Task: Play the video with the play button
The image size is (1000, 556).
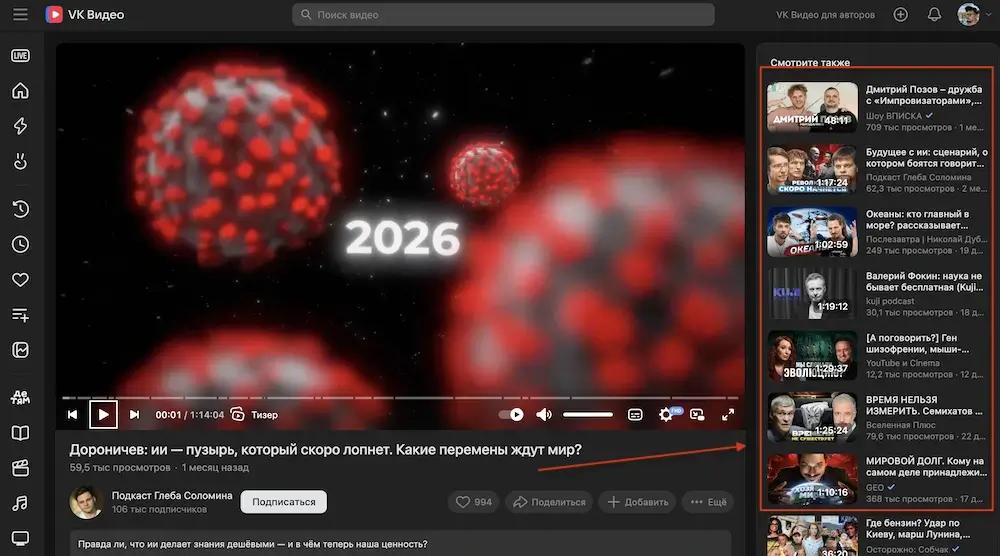Action: [x=103, y=414]
